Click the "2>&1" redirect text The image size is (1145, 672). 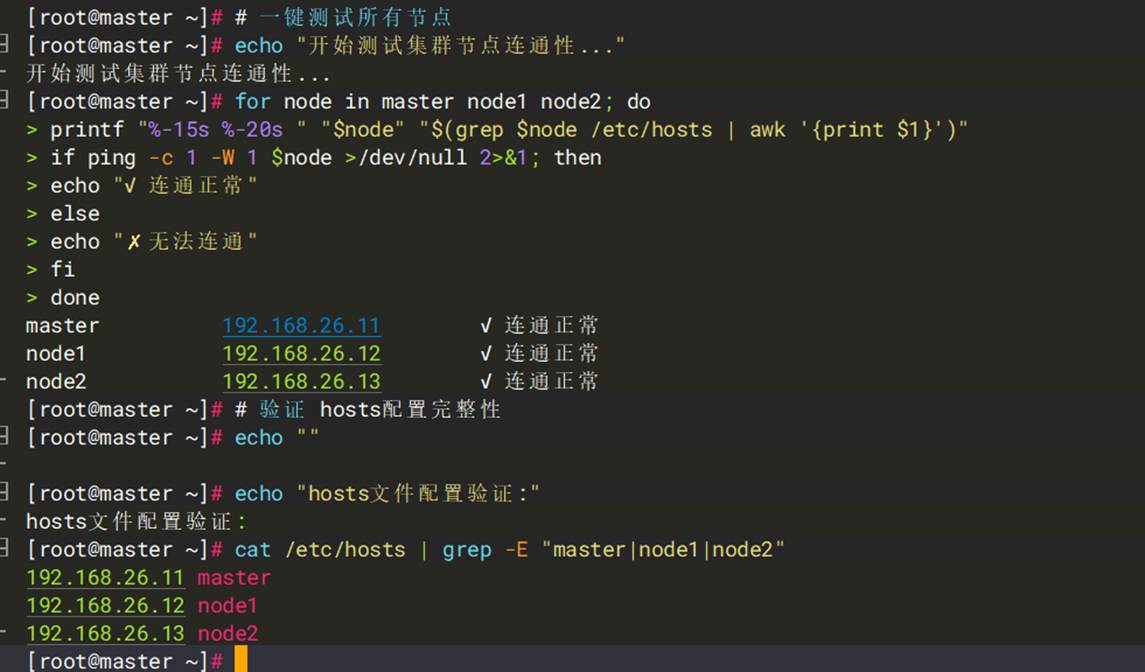pyautogui.click(x=502, y=158)
